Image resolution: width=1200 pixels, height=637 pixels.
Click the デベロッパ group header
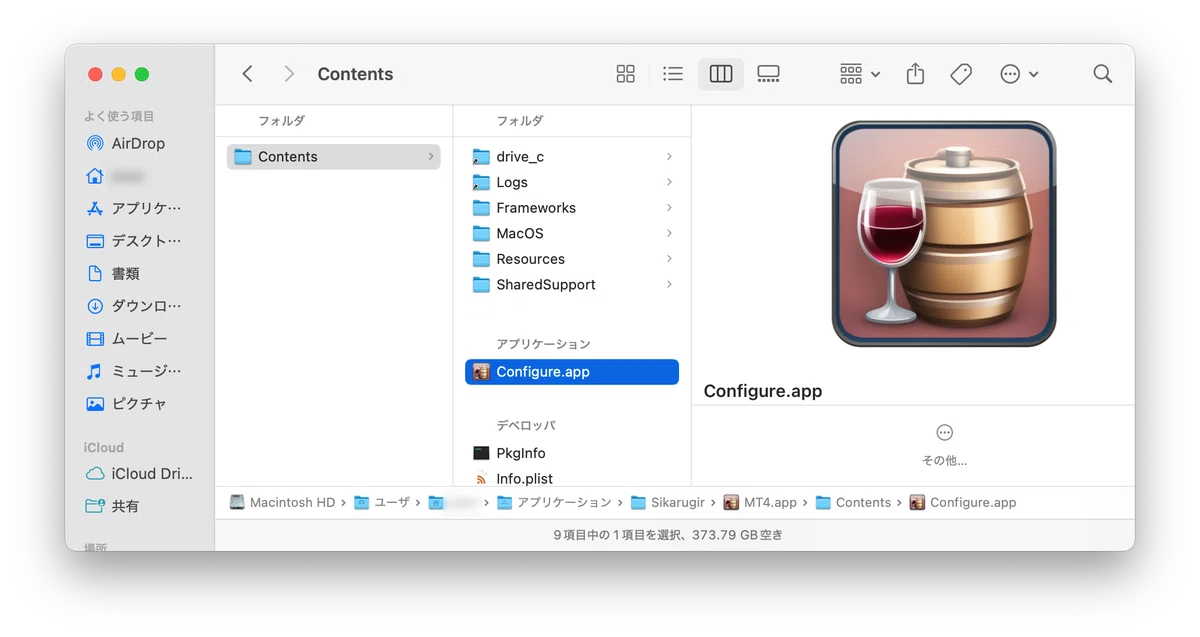coord(525,426)
